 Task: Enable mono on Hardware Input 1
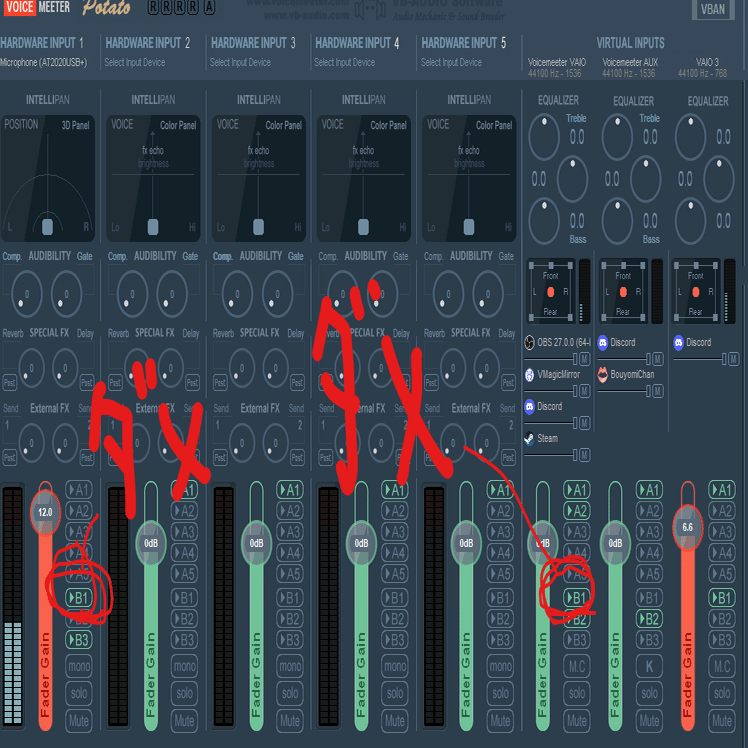[79, 666]
